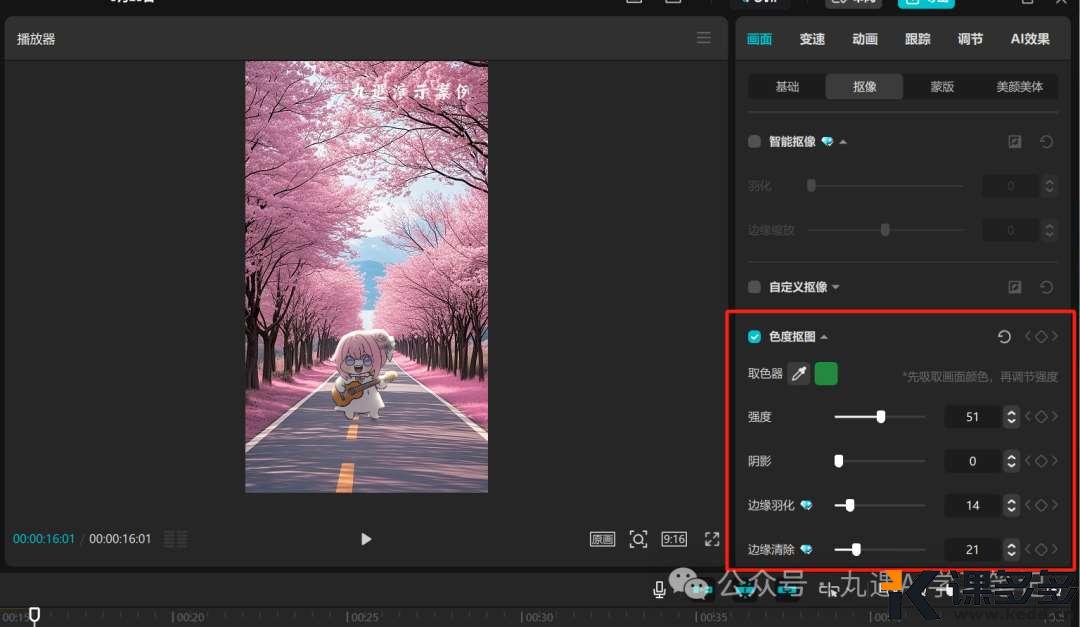Click the 边缘羽化 value field showing 14
This screenshot has width=1080, height=627.
pos(972,505)
